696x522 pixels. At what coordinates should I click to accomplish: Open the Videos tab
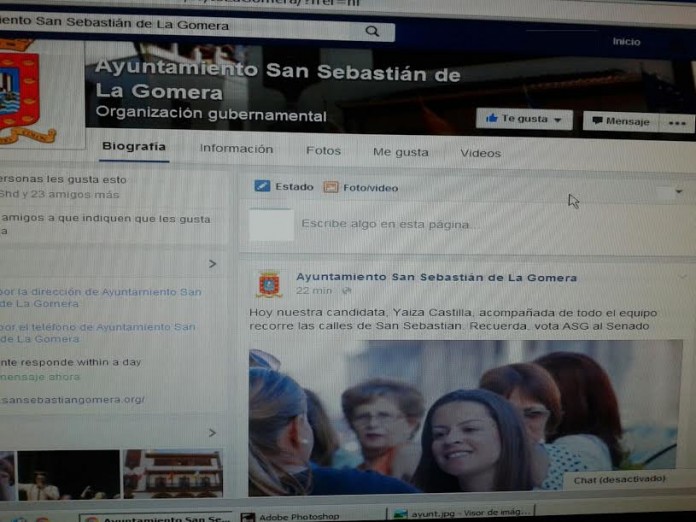click(x=480, y=153)
